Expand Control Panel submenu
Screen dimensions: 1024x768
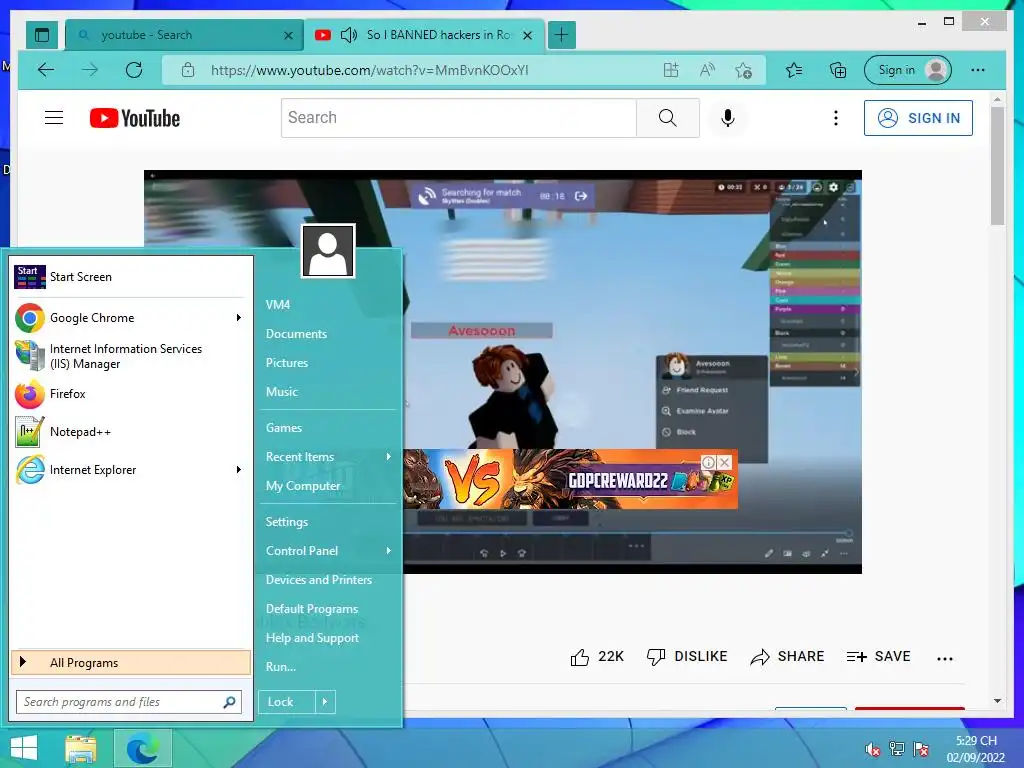coord(389,551)
